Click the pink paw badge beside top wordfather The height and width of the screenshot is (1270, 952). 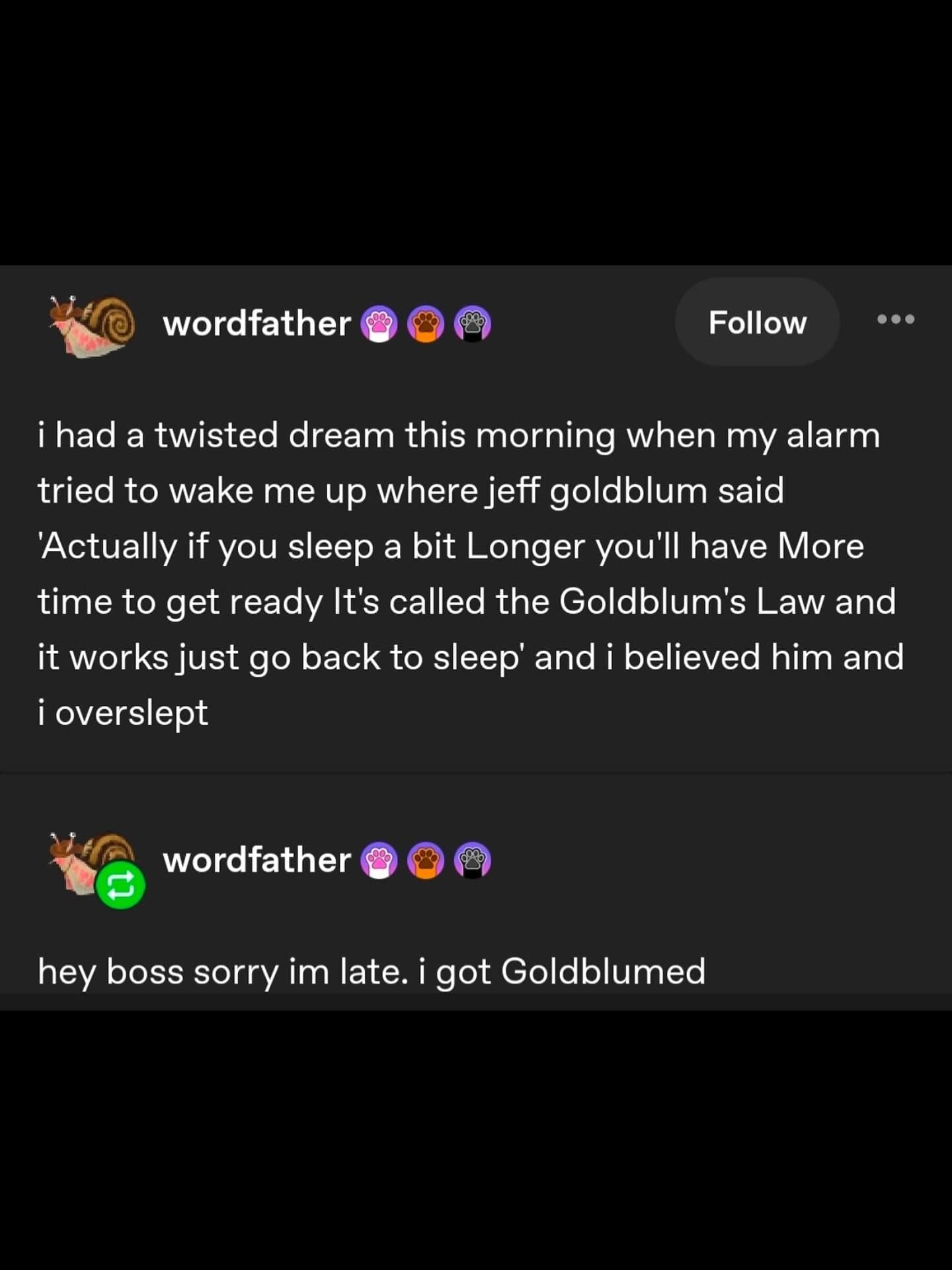tap(379, 323)
